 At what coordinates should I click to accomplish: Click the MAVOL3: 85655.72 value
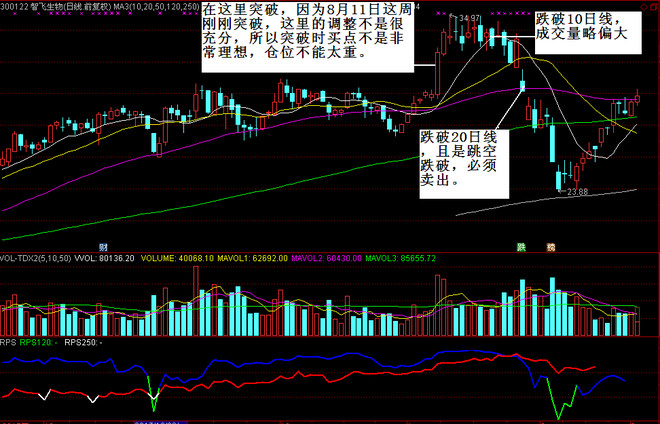(400, 258)
